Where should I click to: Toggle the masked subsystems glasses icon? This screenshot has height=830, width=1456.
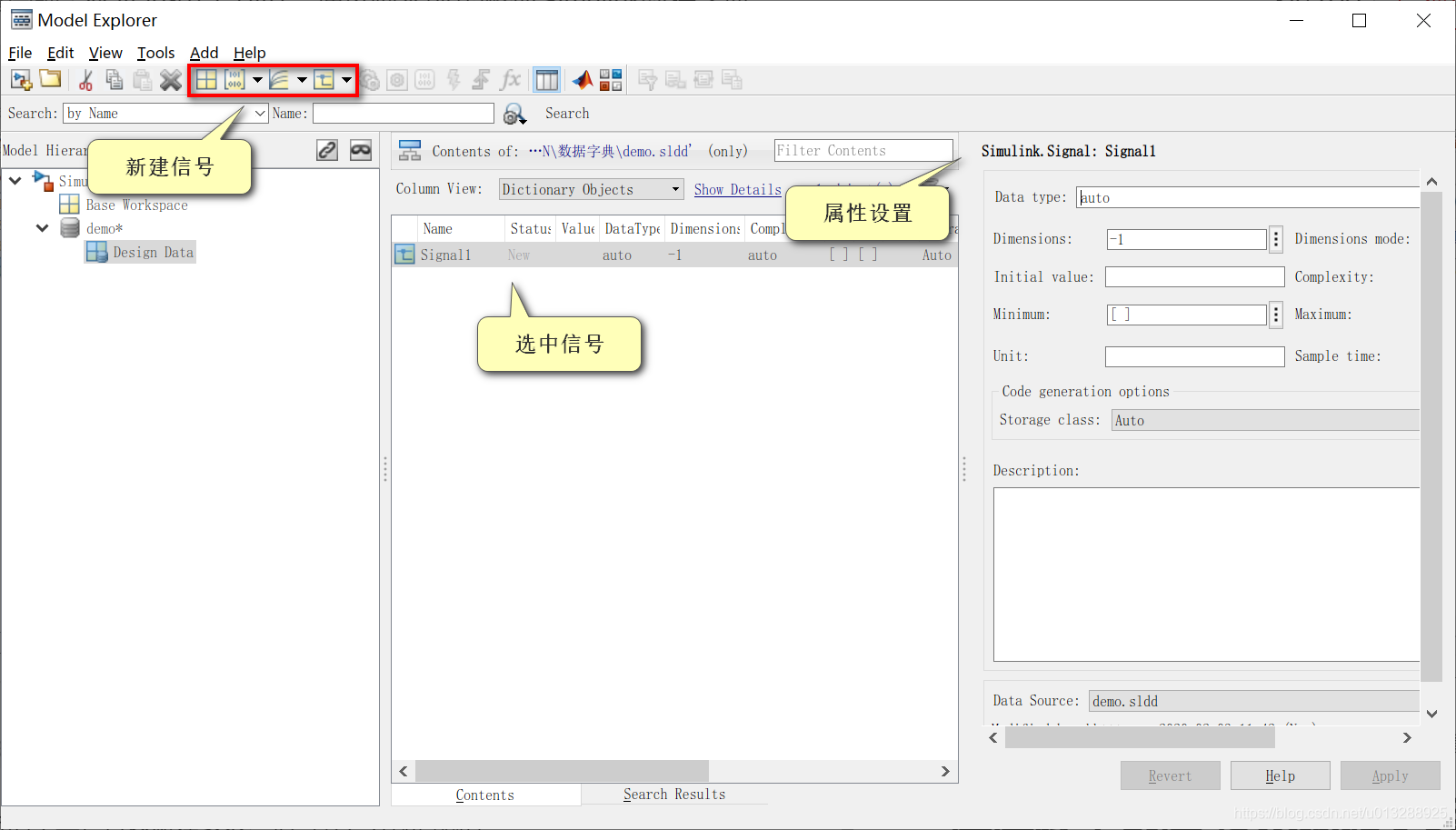[361, 151]
